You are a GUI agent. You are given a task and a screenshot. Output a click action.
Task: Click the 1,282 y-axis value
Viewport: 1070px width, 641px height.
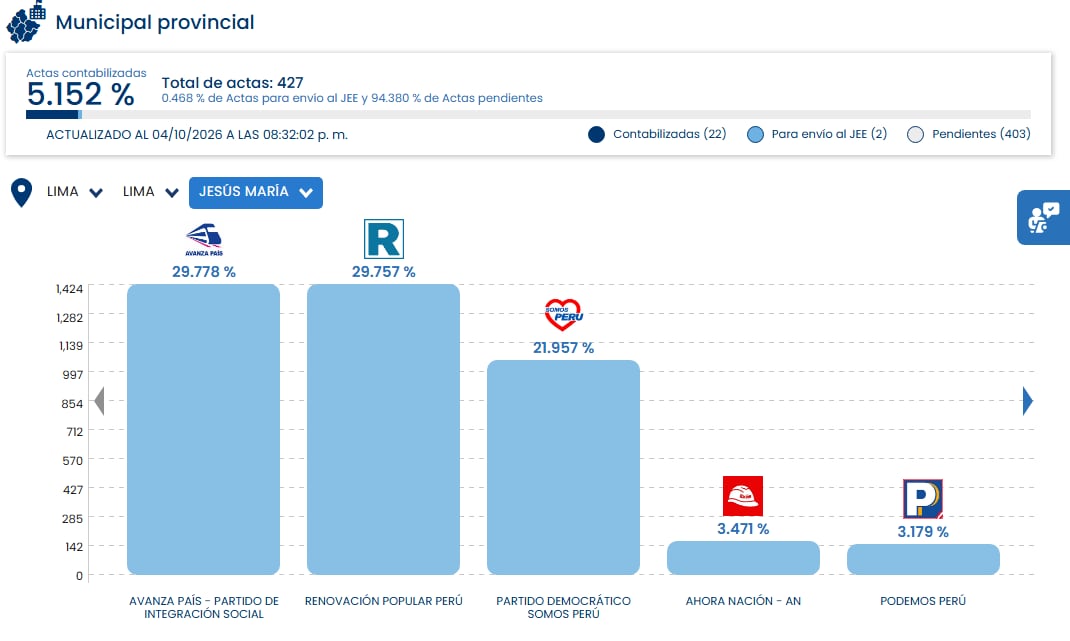(x=70, y=318)
